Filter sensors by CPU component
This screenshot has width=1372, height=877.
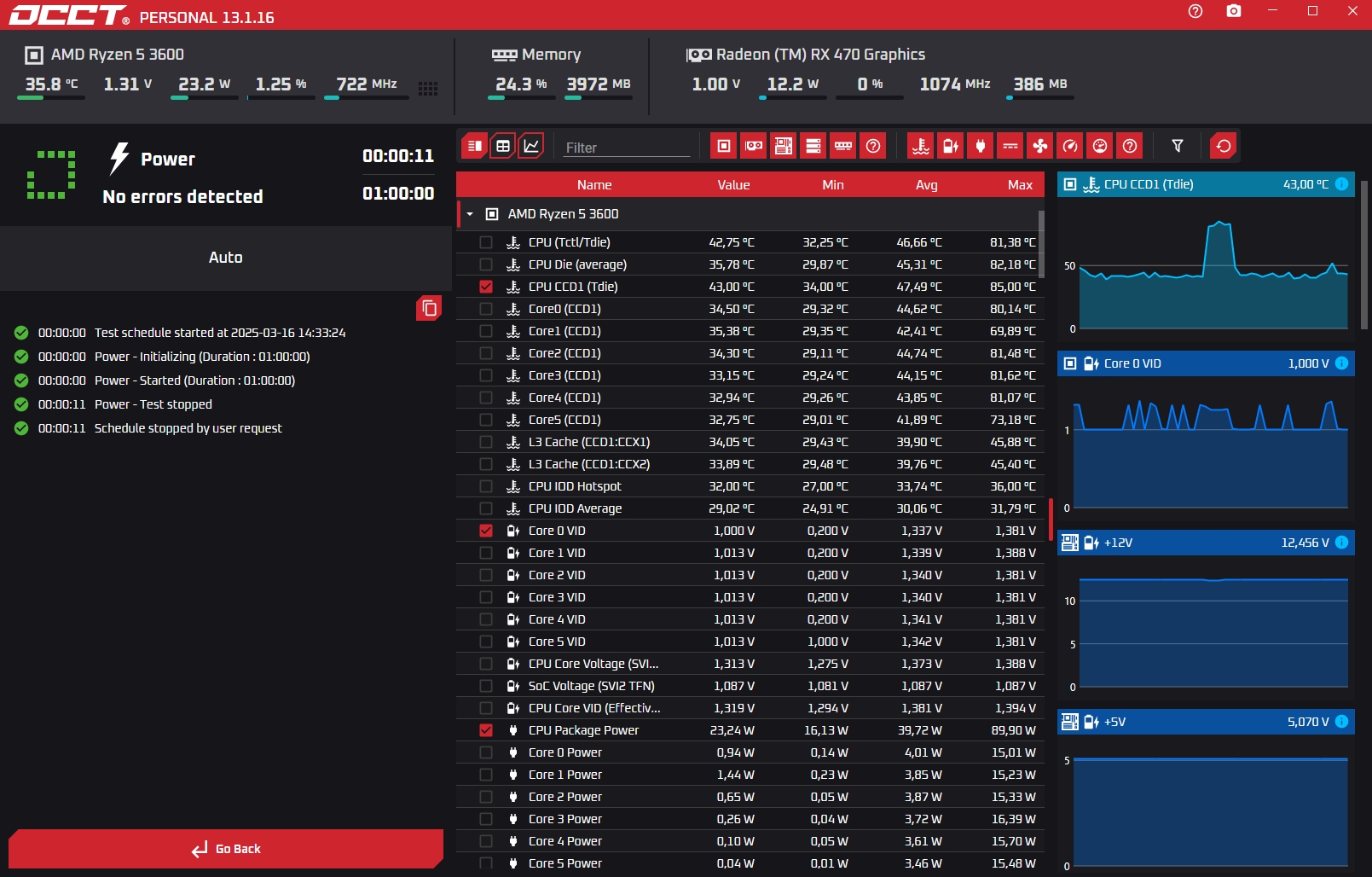click(x=724, y=146)
